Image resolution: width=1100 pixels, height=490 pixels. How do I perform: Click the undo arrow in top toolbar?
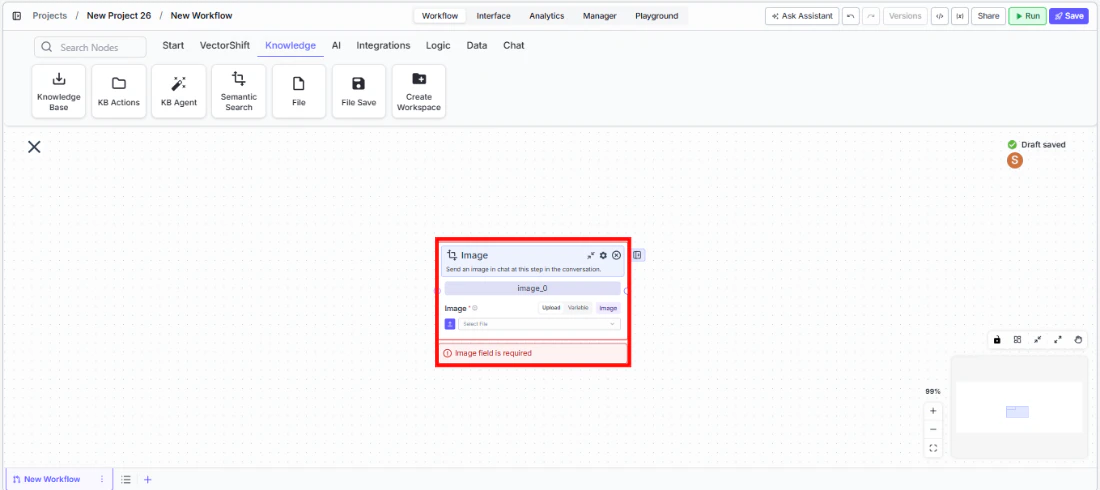coord(850,15)
